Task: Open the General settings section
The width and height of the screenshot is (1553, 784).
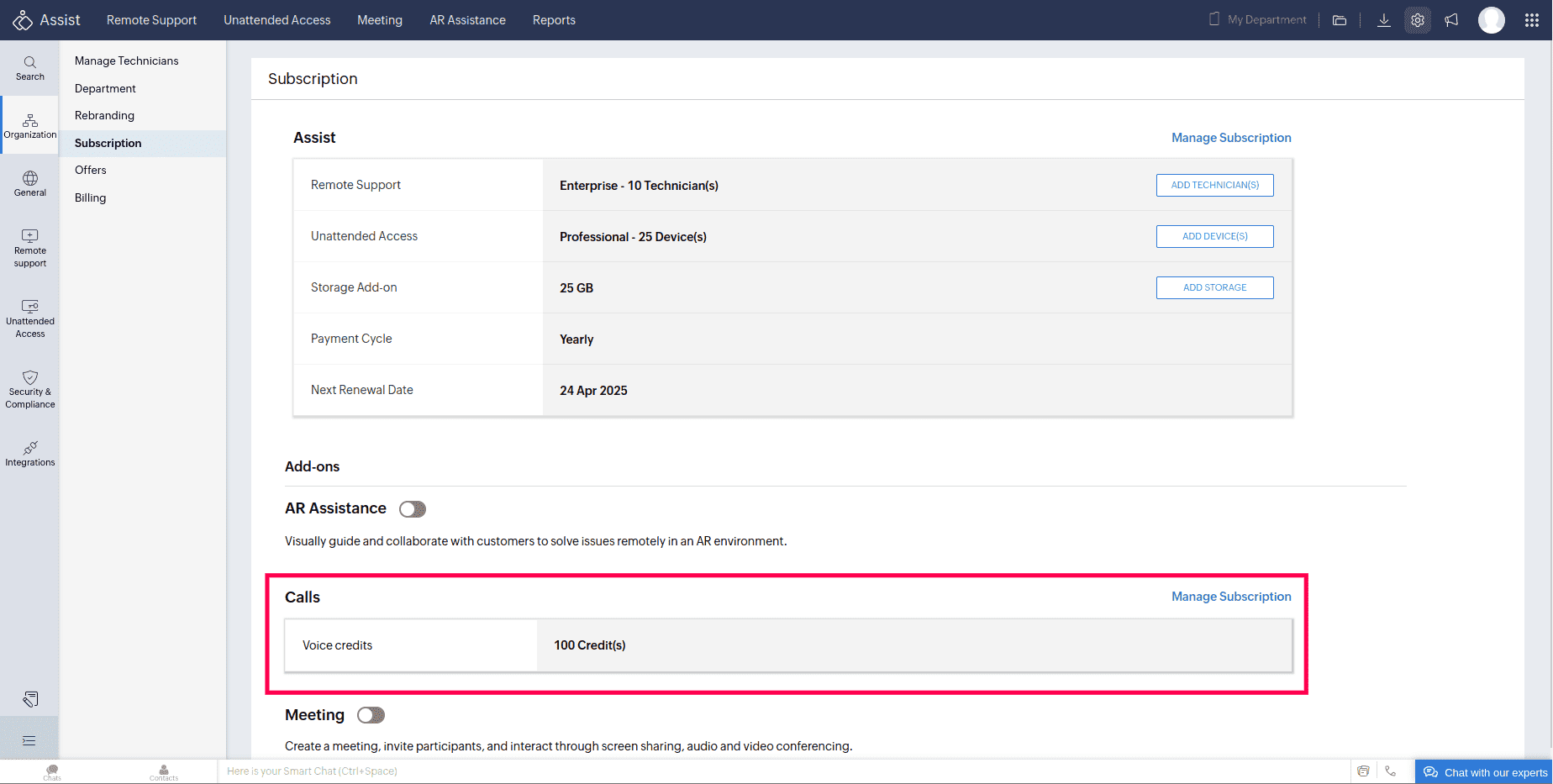Action: (x=29, y=184)
